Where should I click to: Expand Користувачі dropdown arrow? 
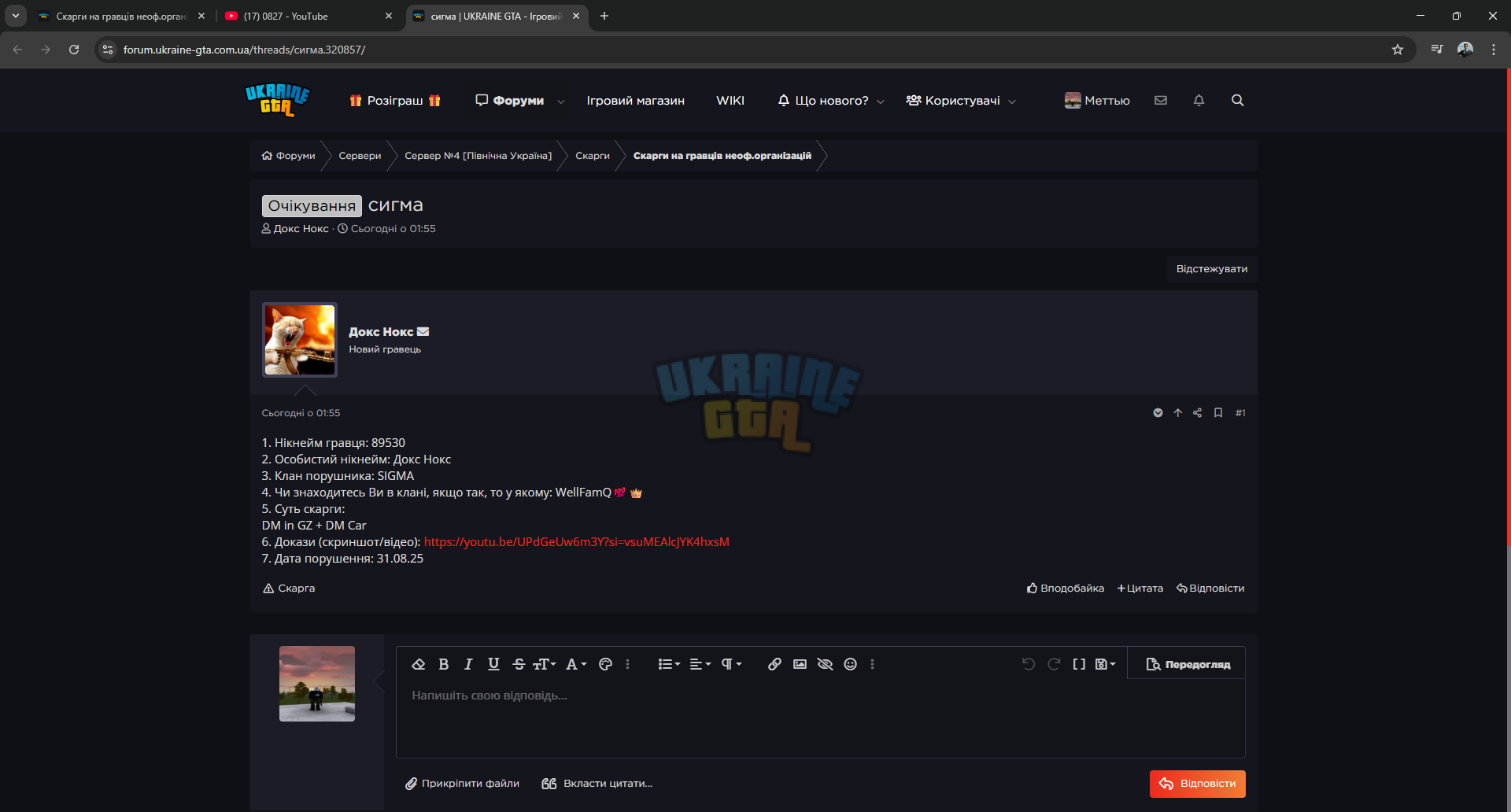(1012, 101)
